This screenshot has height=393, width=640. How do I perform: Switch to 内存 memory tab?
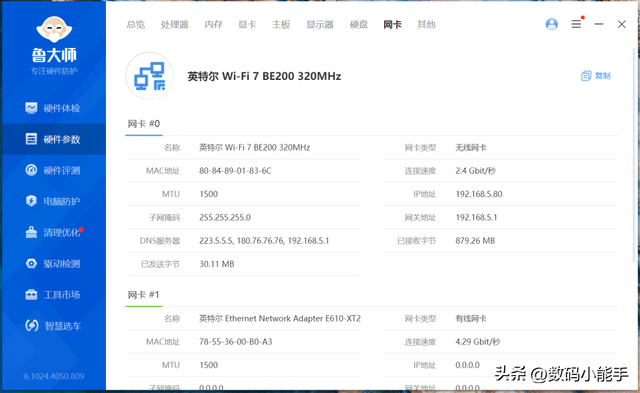point(213,24)
